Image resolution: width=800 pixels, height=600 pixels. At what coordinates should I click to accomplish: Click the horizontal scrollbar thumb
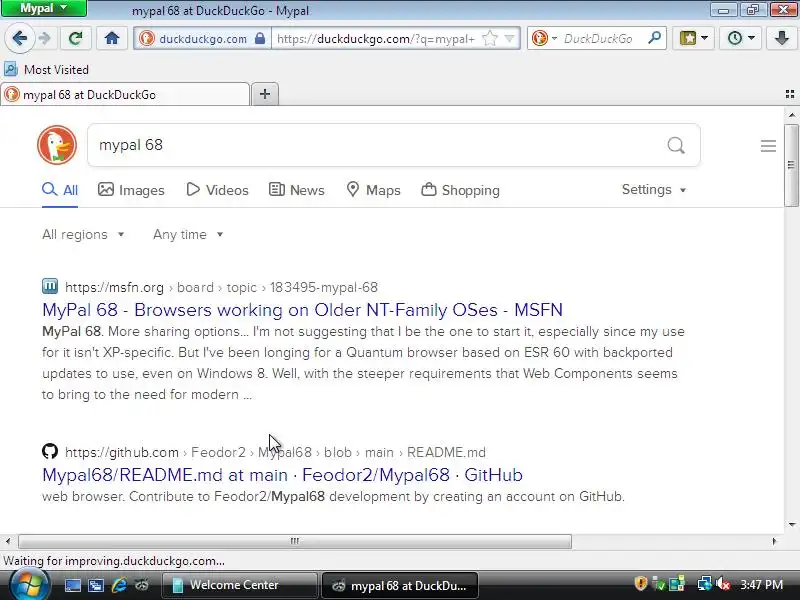[295, 541]
